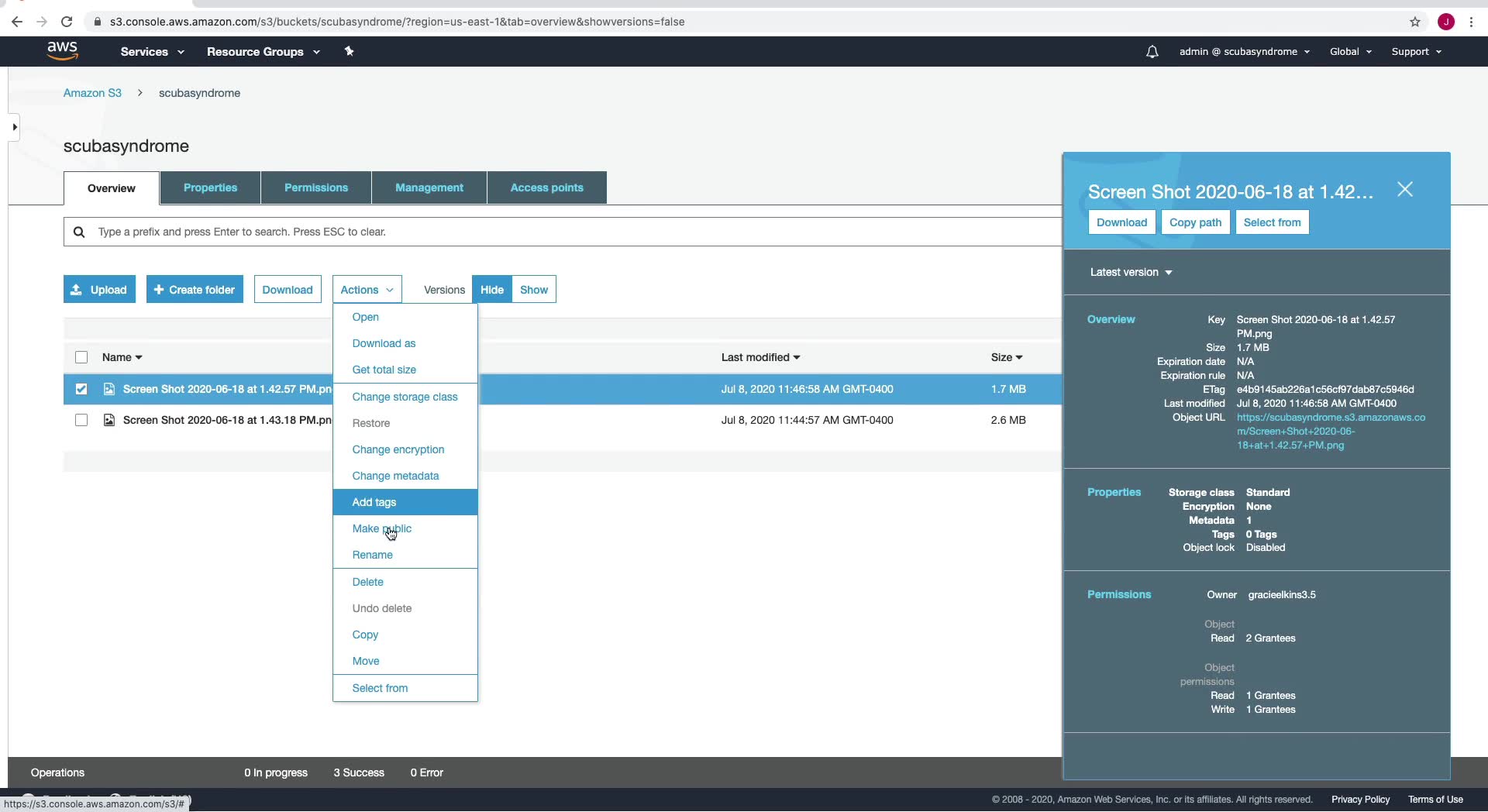The image size is (1488, 812).
Task: Open the notifications bell
Action: click(x=1152, y=52)
